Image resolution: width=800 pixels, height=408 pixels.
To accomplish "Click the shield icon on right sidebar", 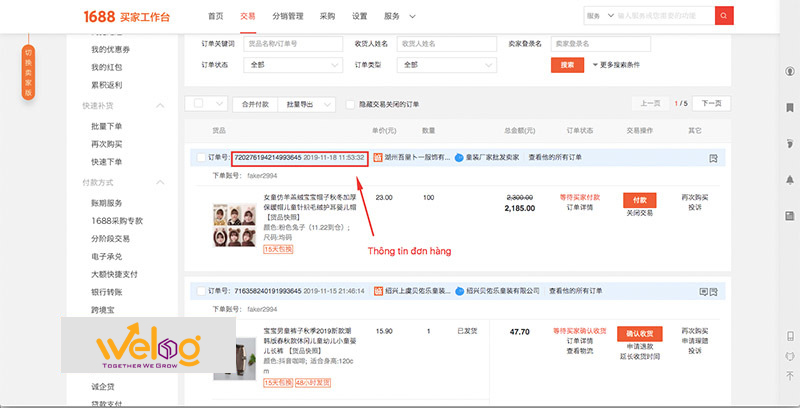I will pos(790,356).
